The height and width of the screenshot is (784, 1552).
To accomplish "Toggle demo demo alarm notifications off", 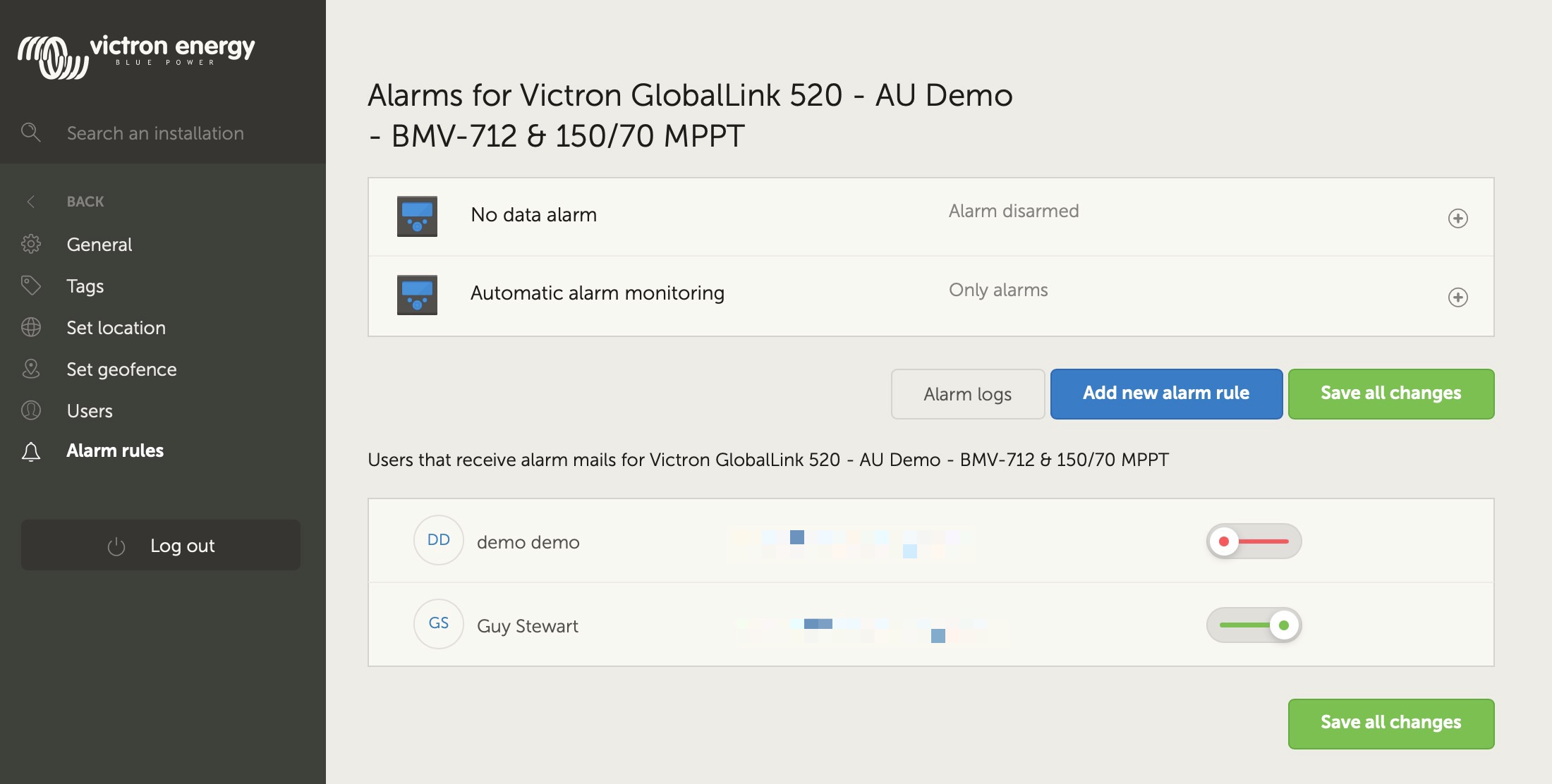I will [x=1253, y=540].
